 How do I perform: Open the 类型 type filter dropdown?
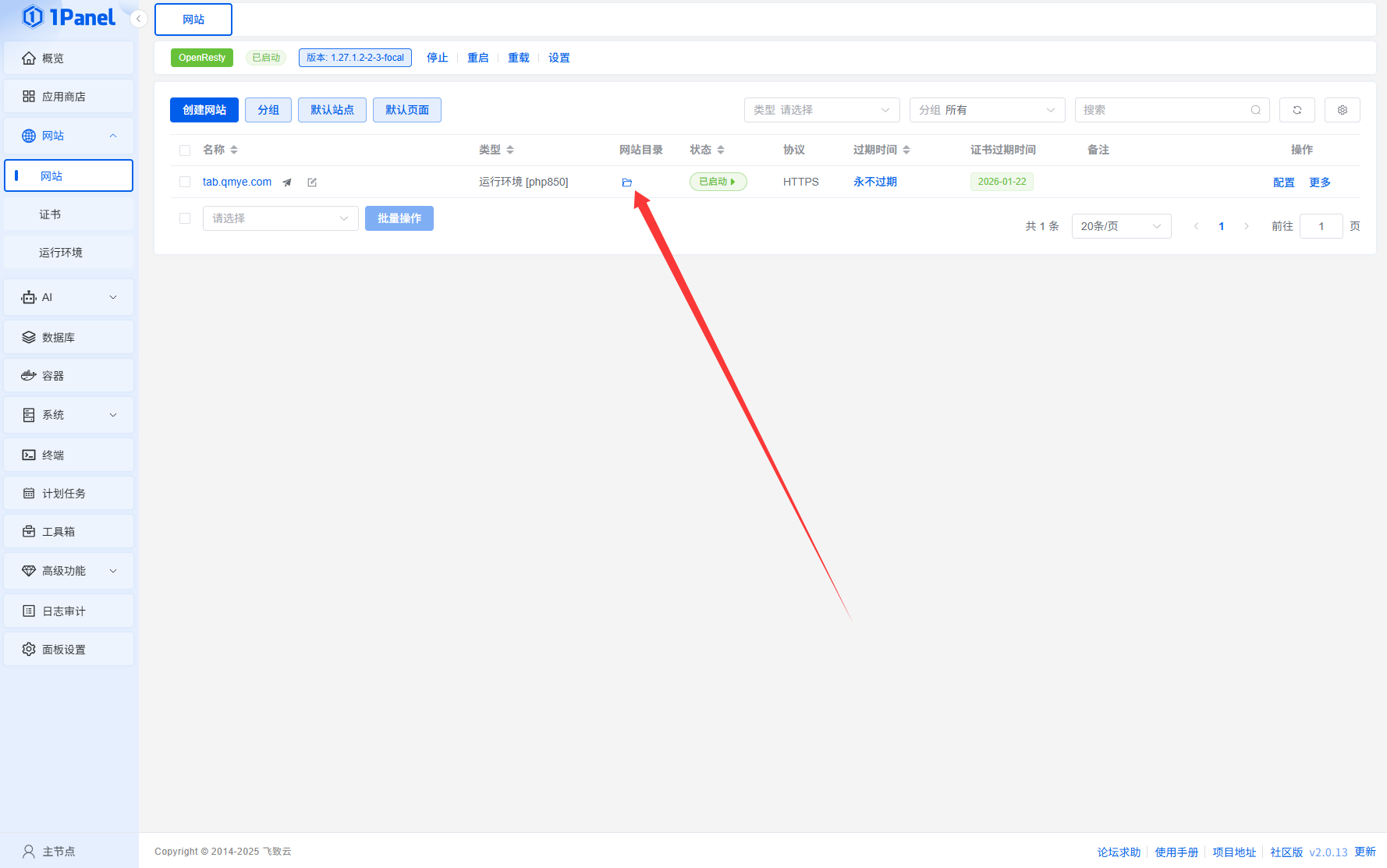[x=821, y=110]
